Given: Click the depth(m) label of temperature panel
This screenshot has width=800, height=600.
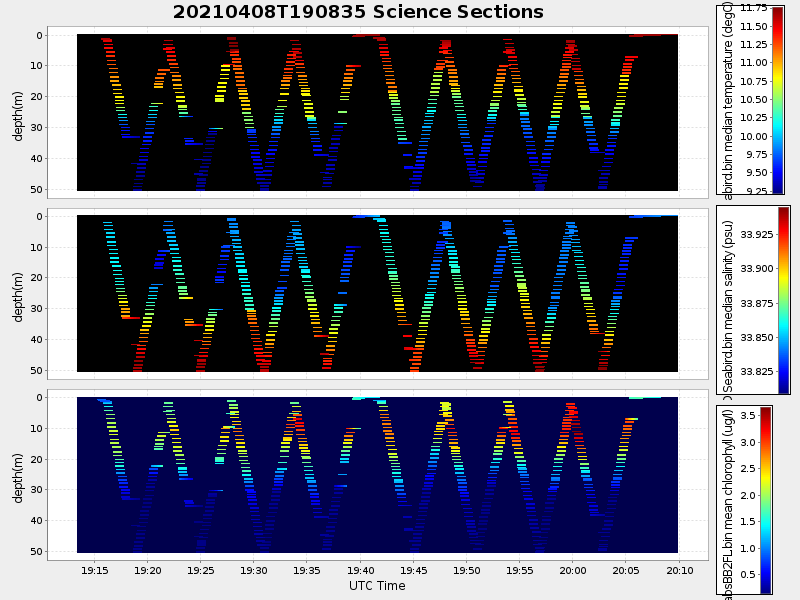Looking at the screenshot, I should [18, 113].
